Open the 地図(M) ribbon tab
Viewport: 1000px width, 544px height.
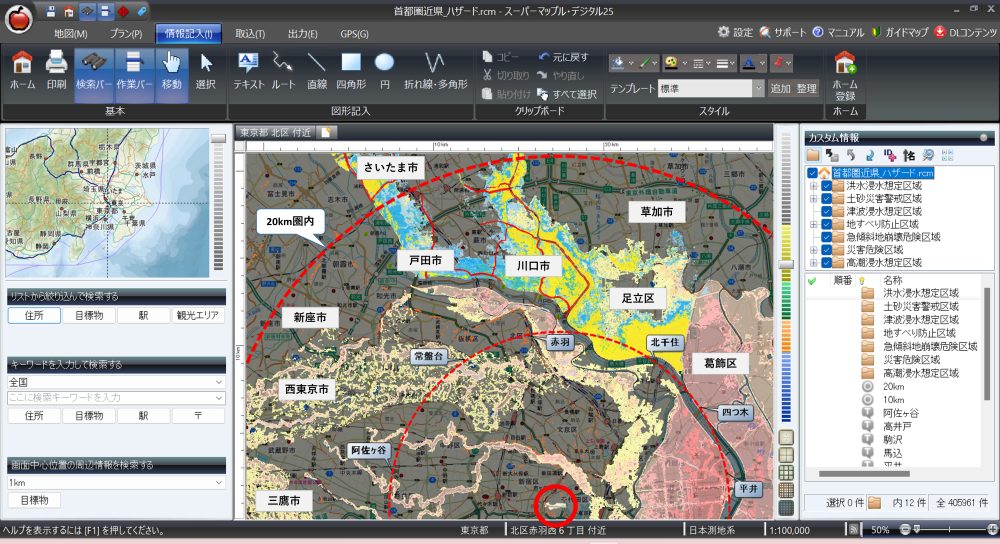71,33
